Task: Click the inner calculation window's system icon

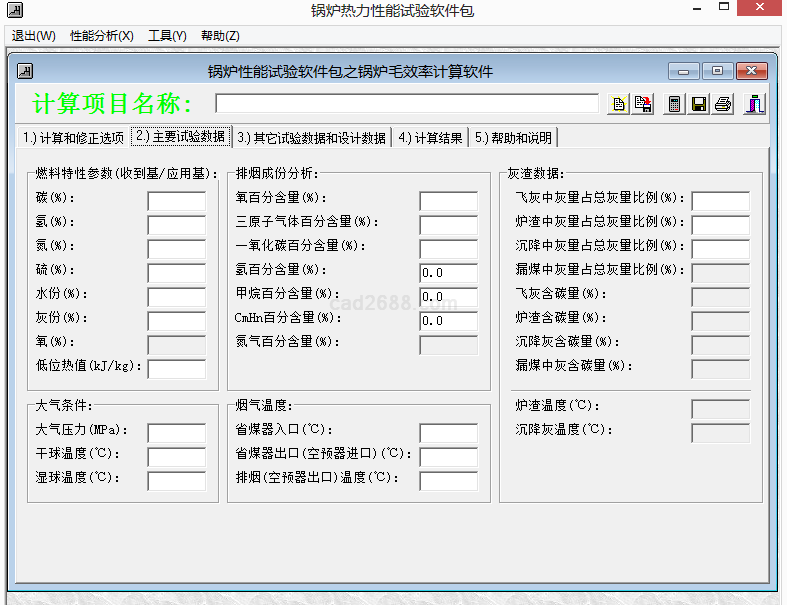Action: tap(26, 71)
